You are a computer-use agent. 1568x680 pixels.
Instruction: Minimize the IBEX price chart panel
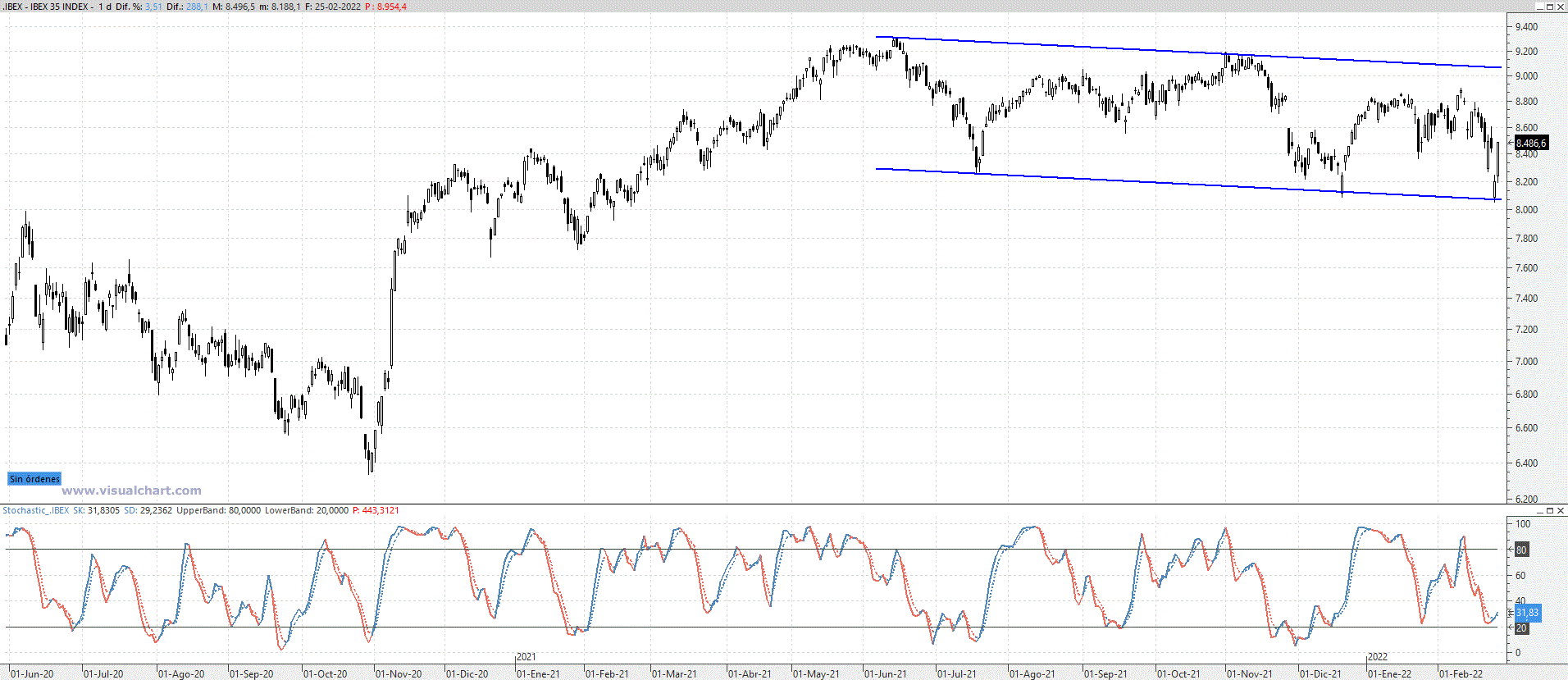coord(1539,7)
